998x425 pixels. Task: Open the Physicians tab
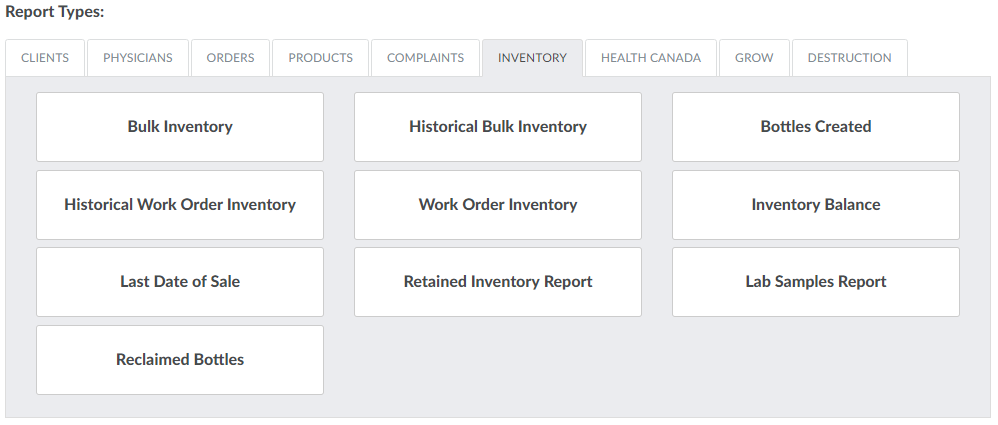pyautogui.click(x=138, y=58)
